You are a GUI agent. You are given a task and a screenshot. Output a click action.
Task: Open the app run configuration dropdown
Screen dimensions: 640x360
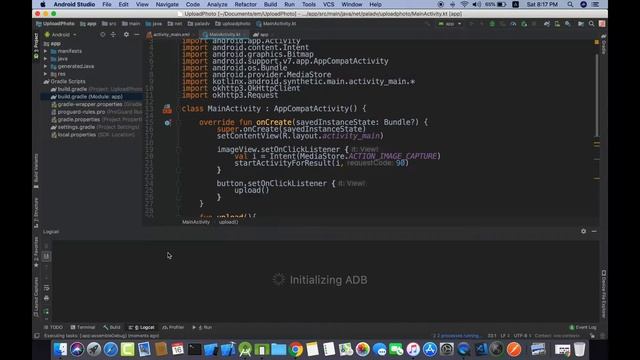449,24
